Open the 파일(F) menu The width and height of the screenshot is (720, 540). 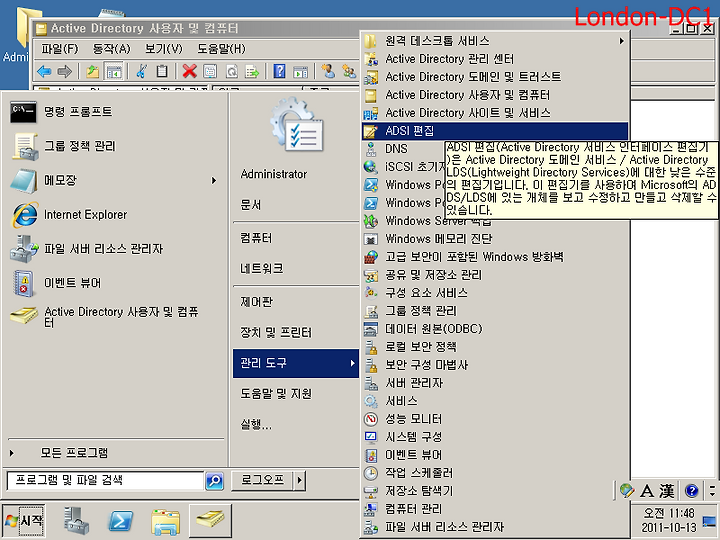59,49
